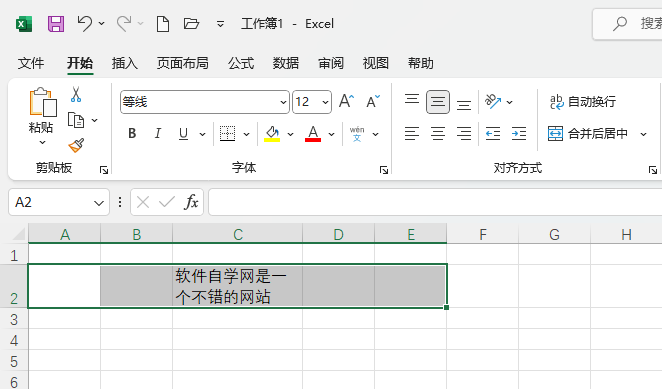The image size is (662, 389).
Task: Toggle italic formatting
Action: [158, 134]
